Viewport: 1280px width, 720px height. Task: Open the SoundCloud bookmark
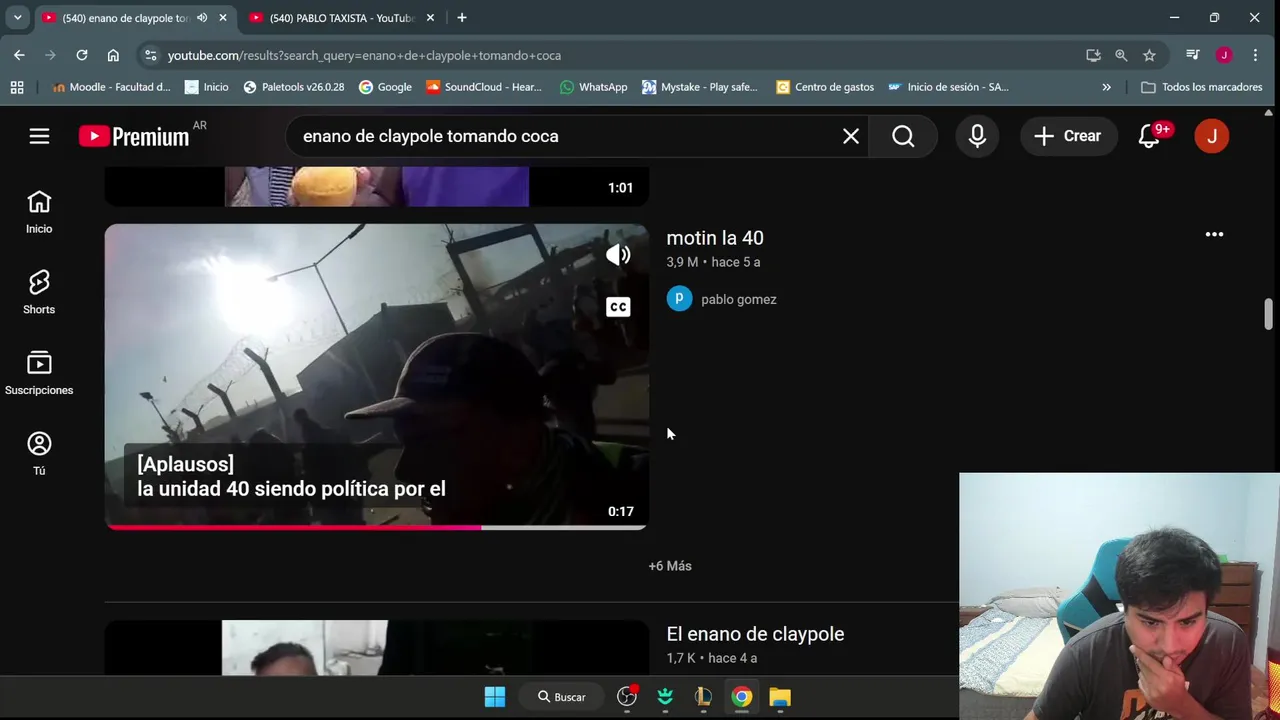pyautogui.click(x=484, y=87)
